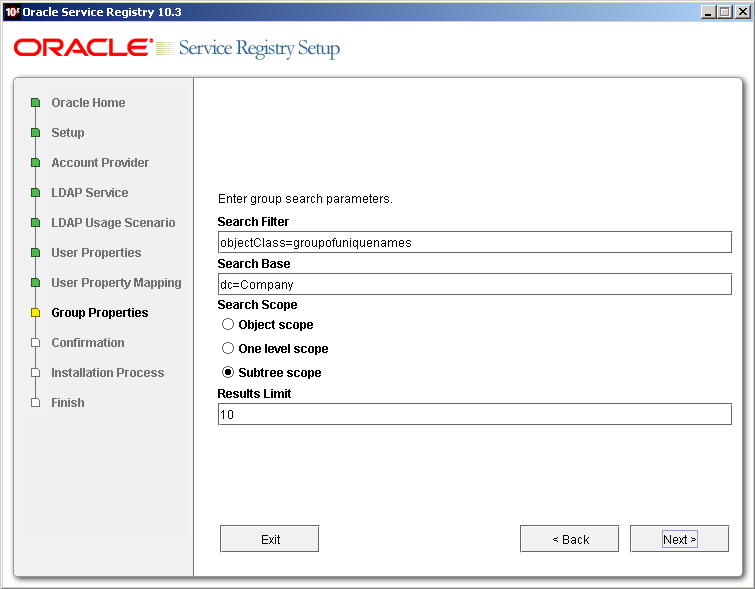Click the 'Enter group search parameters.' text
755x589 pixels.
[305, 199]
